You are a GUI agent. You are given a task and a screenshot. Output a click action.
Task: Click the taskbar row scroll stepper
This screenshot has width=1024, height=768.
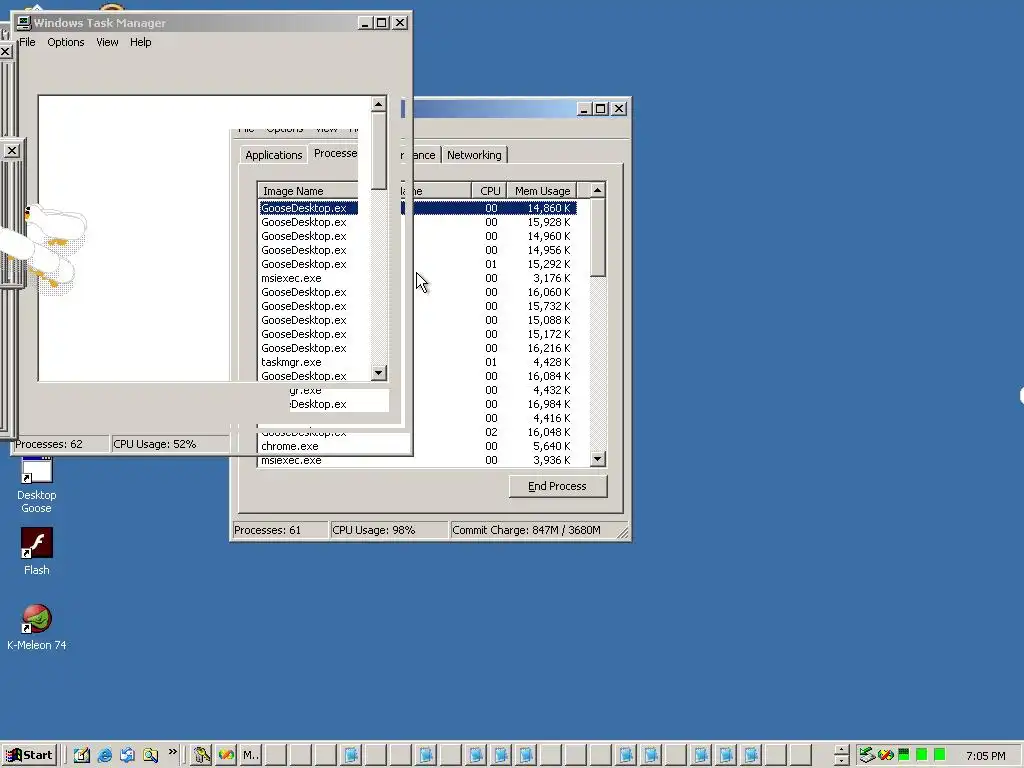pos(841,756)
